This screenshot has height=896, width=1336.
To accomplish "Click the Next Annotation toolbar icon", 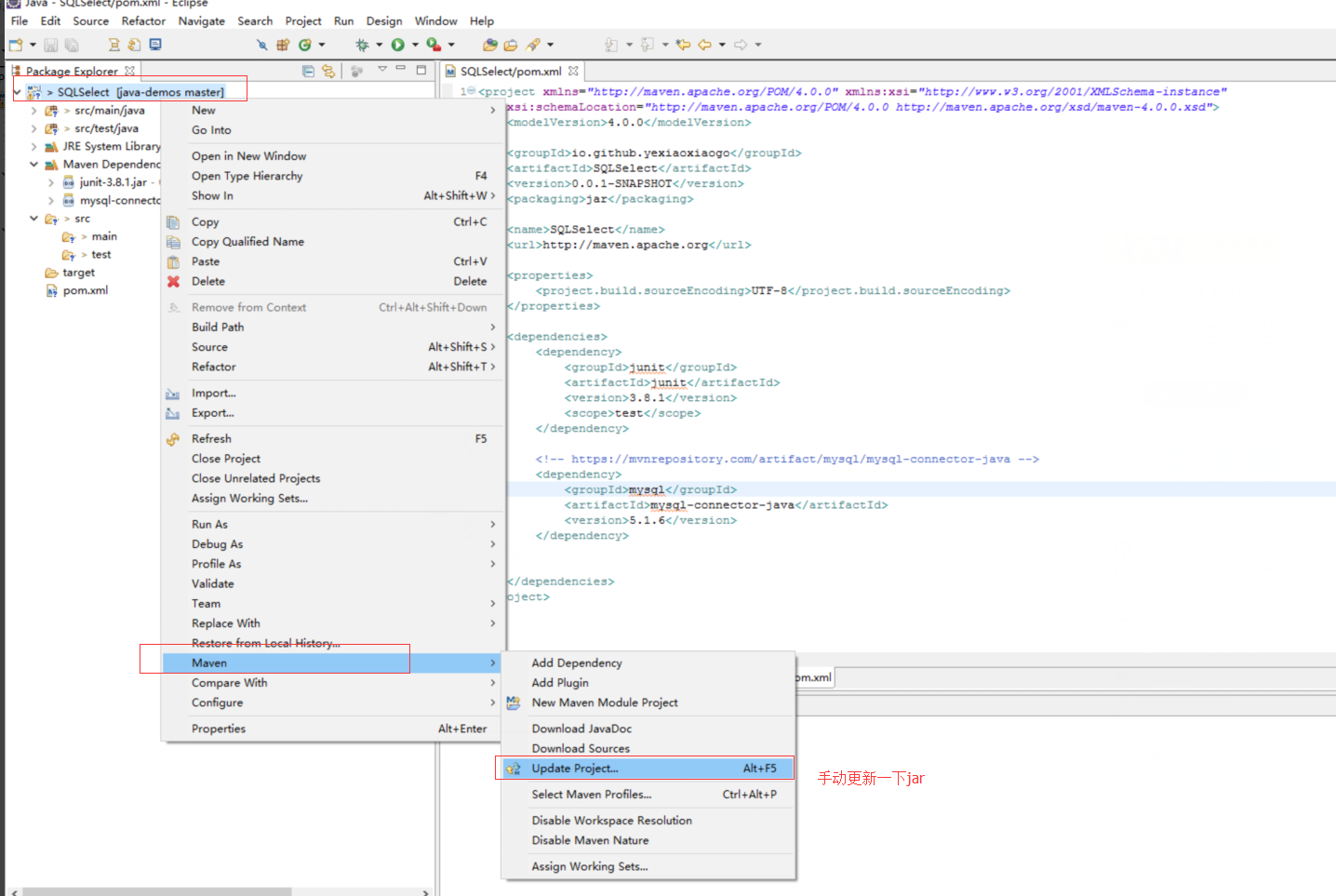I will pos(611,45).
